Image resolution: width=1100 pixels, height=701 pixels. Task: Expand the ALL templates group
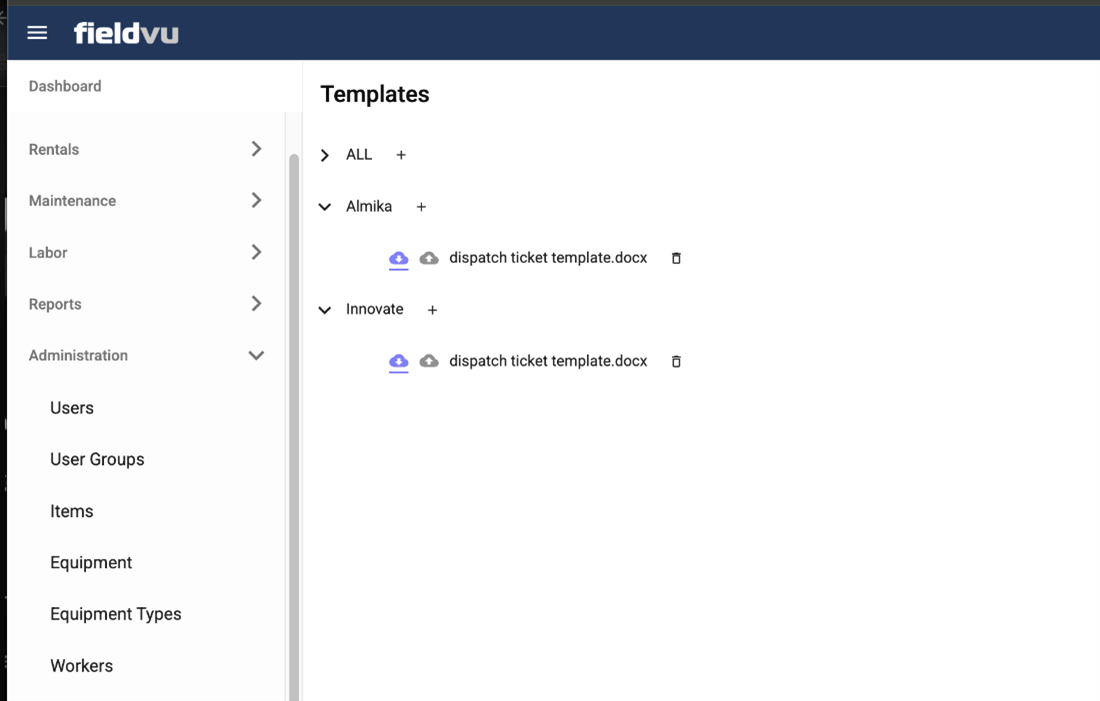pyautogui.click(x=325, y=155)
